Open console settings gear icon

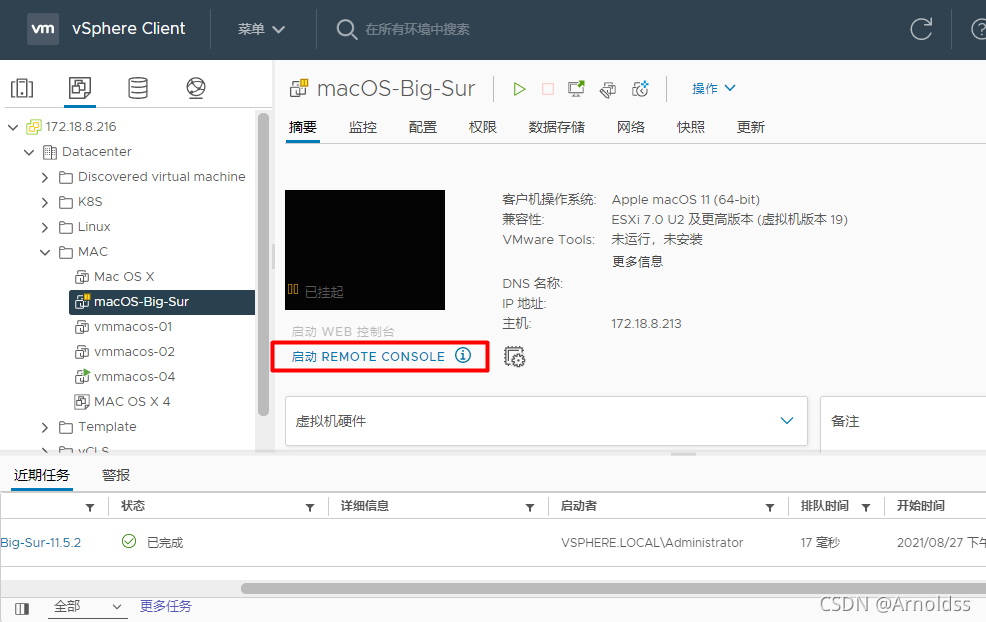[514, 357]
